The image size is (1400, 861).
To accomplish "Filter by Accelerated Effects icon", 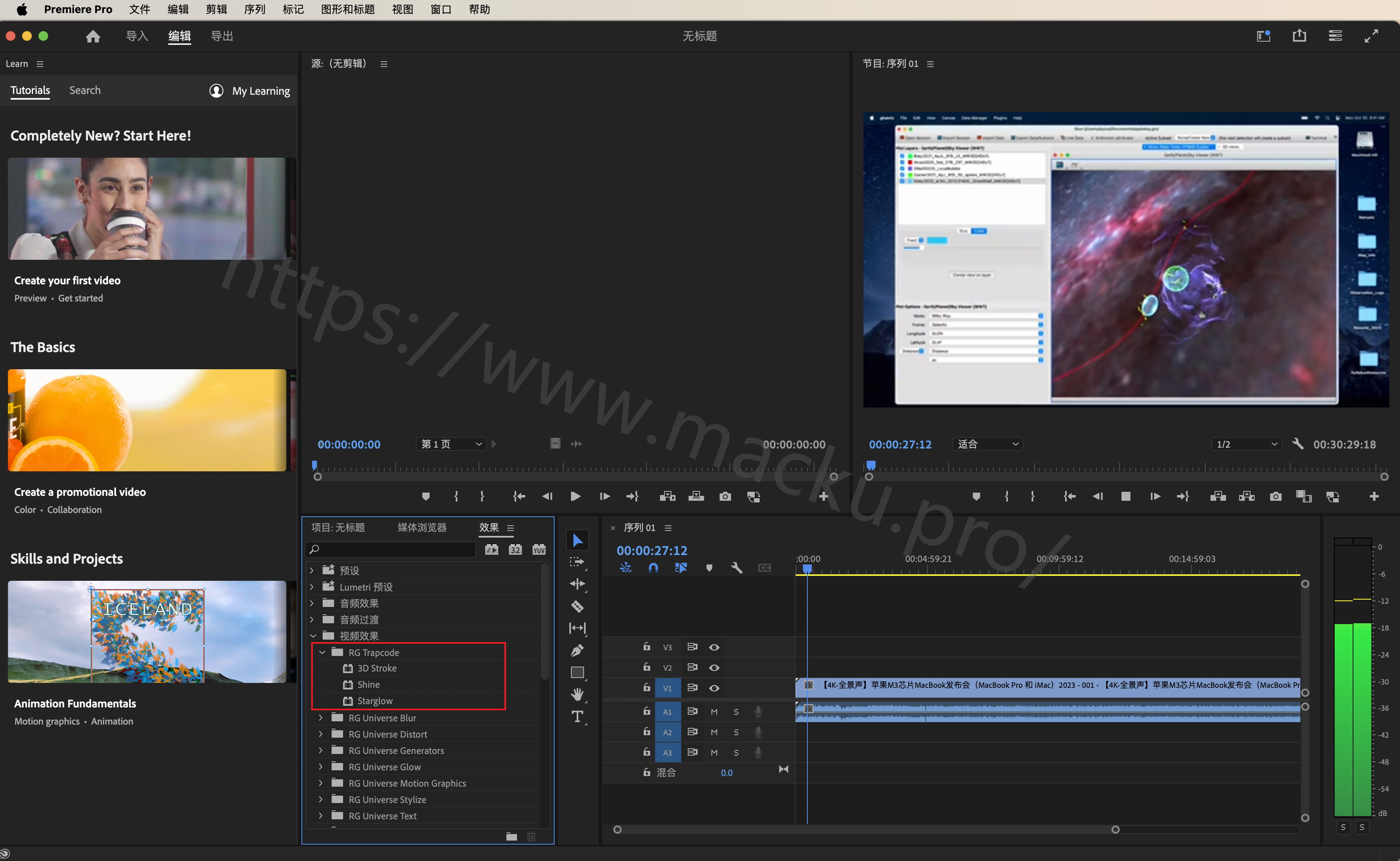I will point(491,549).
